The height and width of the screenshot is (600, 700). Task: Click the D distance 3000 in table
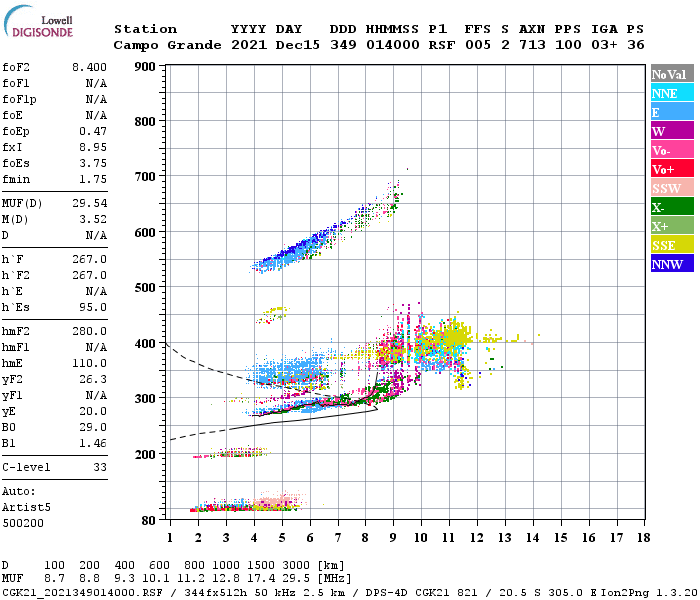coord(296,566)
